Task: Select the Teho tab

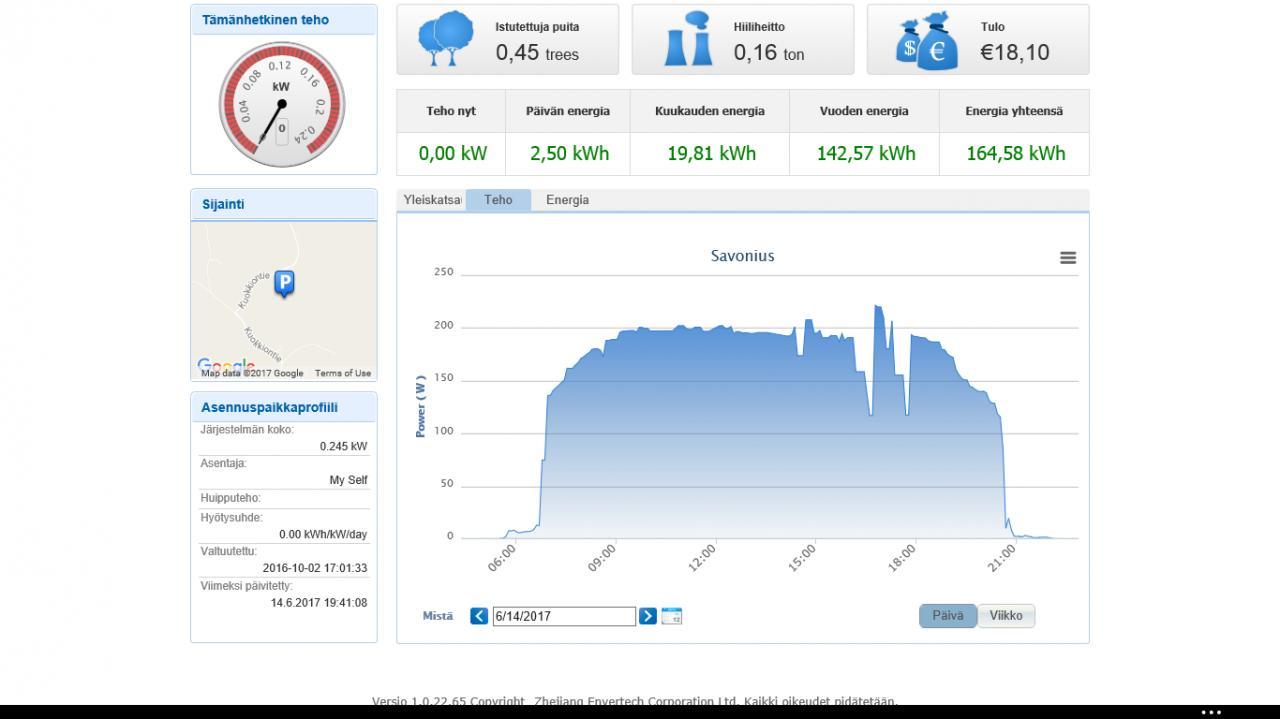Action: 498,200
